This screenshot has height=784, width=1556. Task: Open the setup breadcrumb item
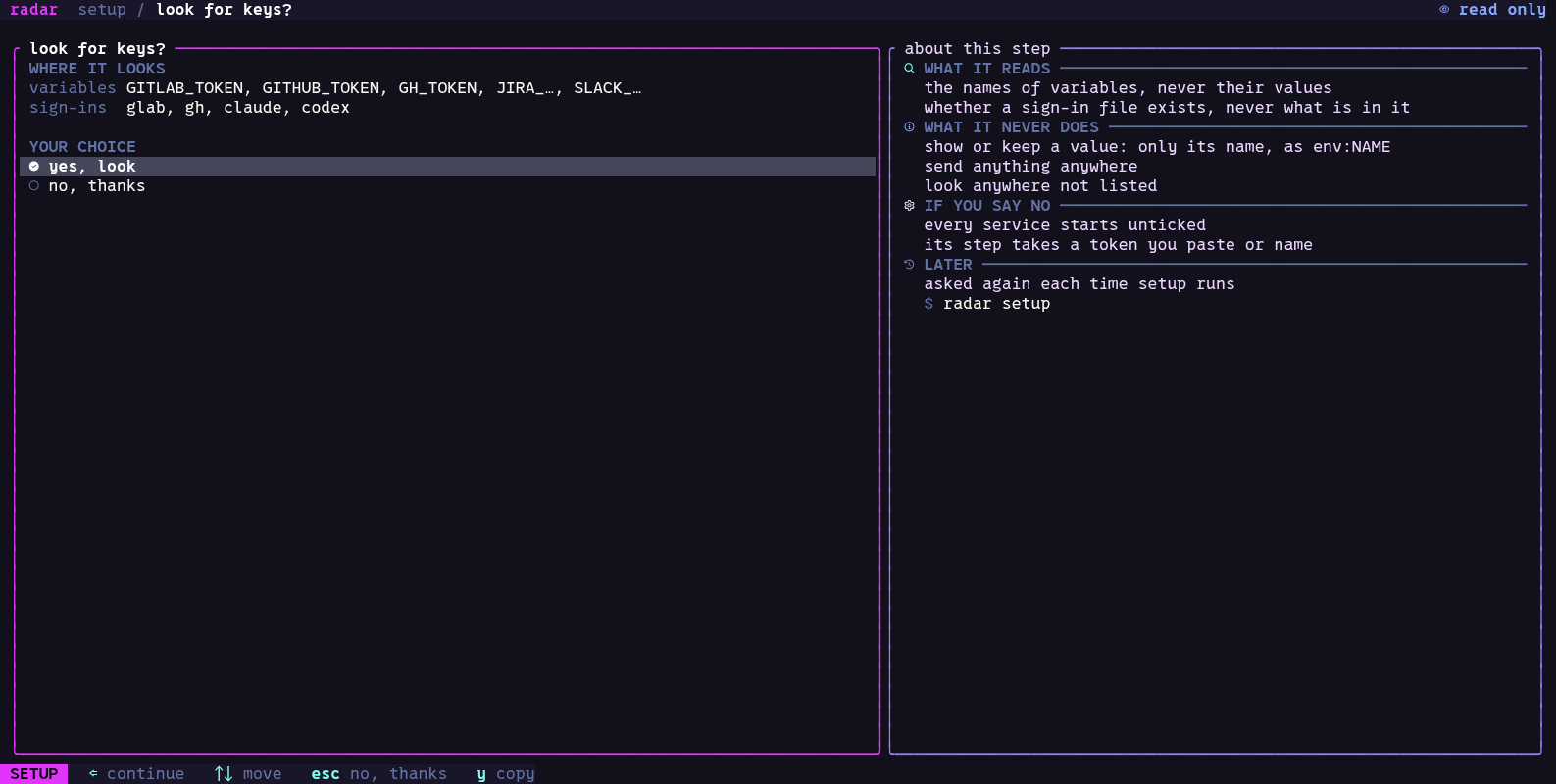102,10
